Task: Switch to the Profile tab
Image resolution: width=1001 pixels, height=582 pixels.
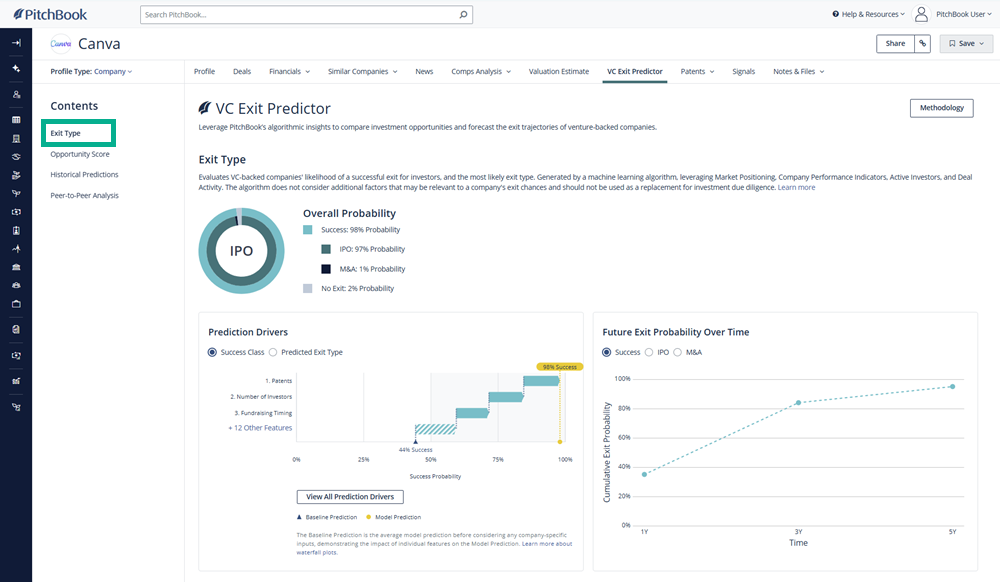Action: [x=204, y=71]
